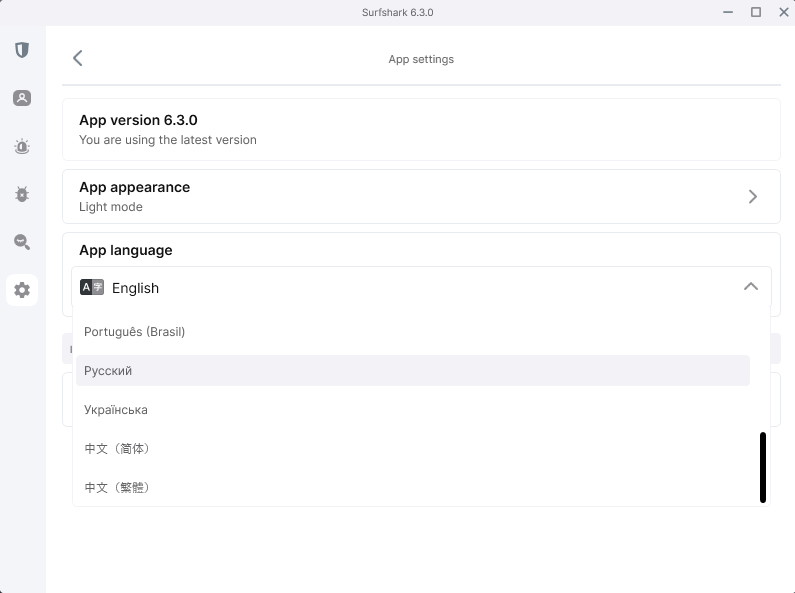The height and width of the screenshot is (593, 795).
Task: Click the App appearance Light mode row
Action: [x=400, y=197]
